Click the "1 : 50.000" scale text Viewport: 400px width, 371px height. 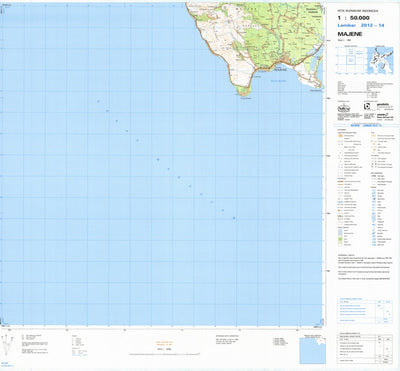(353, 18)
